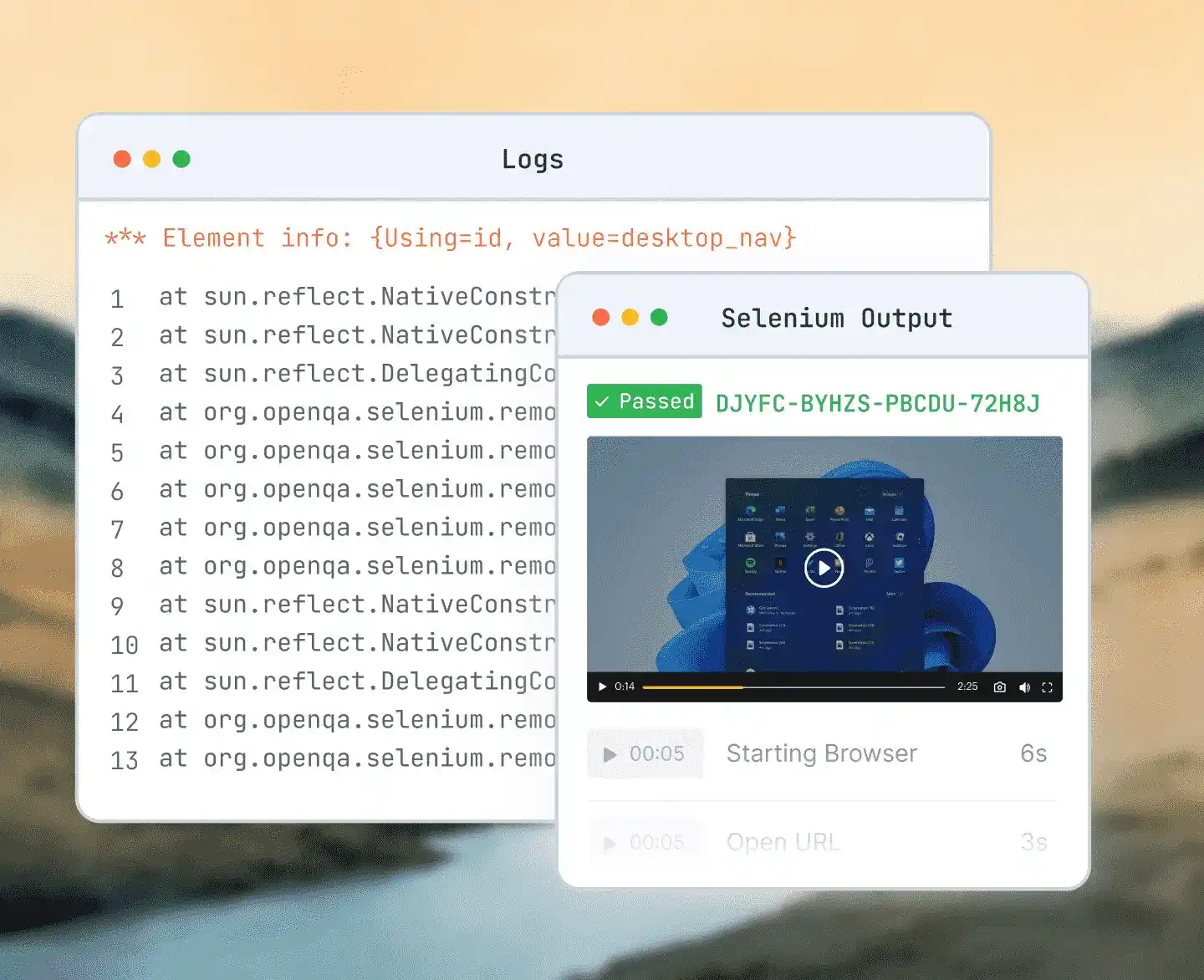Click the "Selenium Output" window title
The height and width of the screenshot is (980, 1204).
tap(837, 319)
